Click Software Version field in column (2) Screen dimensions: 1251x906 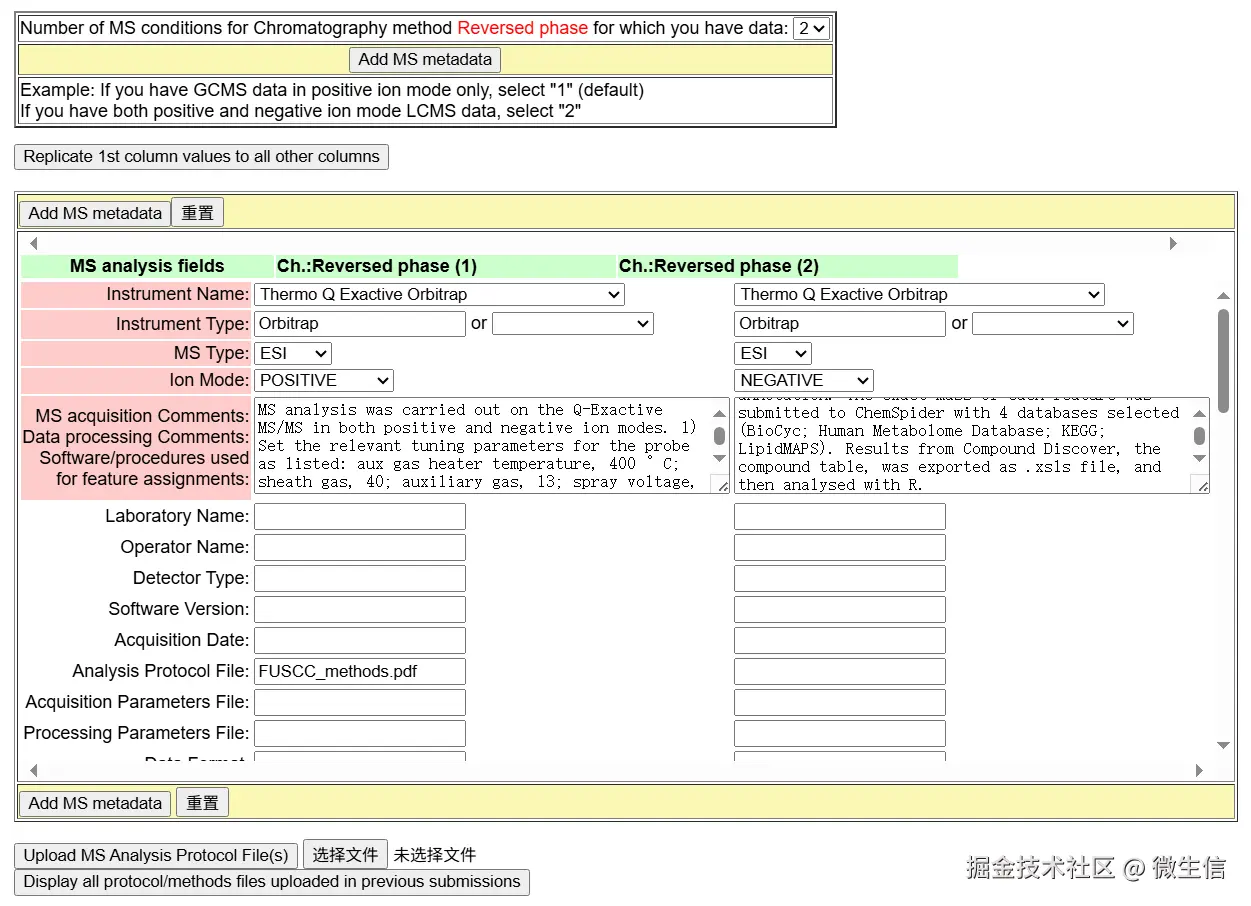[840, 610]
